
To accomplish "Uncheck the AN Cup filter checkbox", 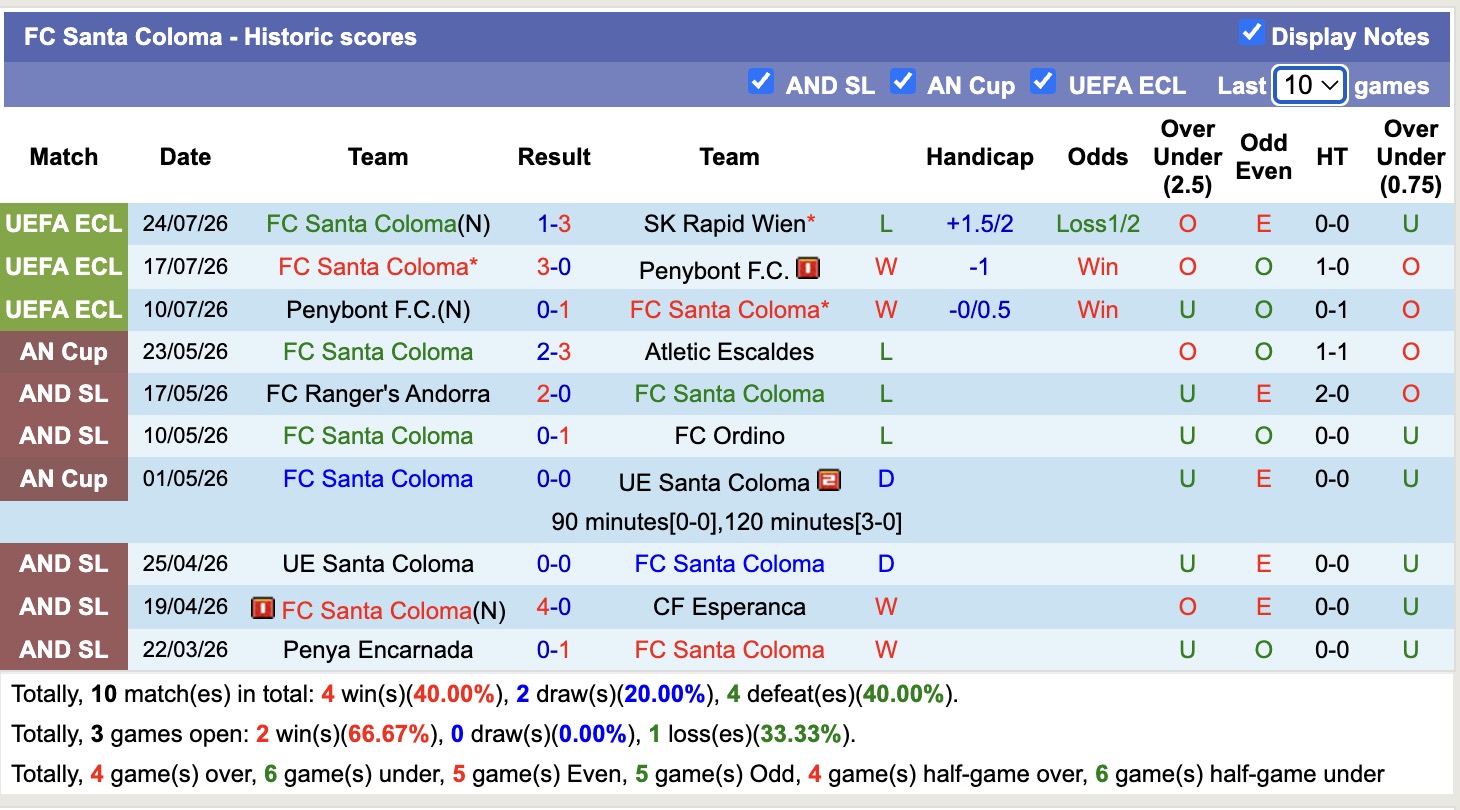I will click(x=903, y=82).
